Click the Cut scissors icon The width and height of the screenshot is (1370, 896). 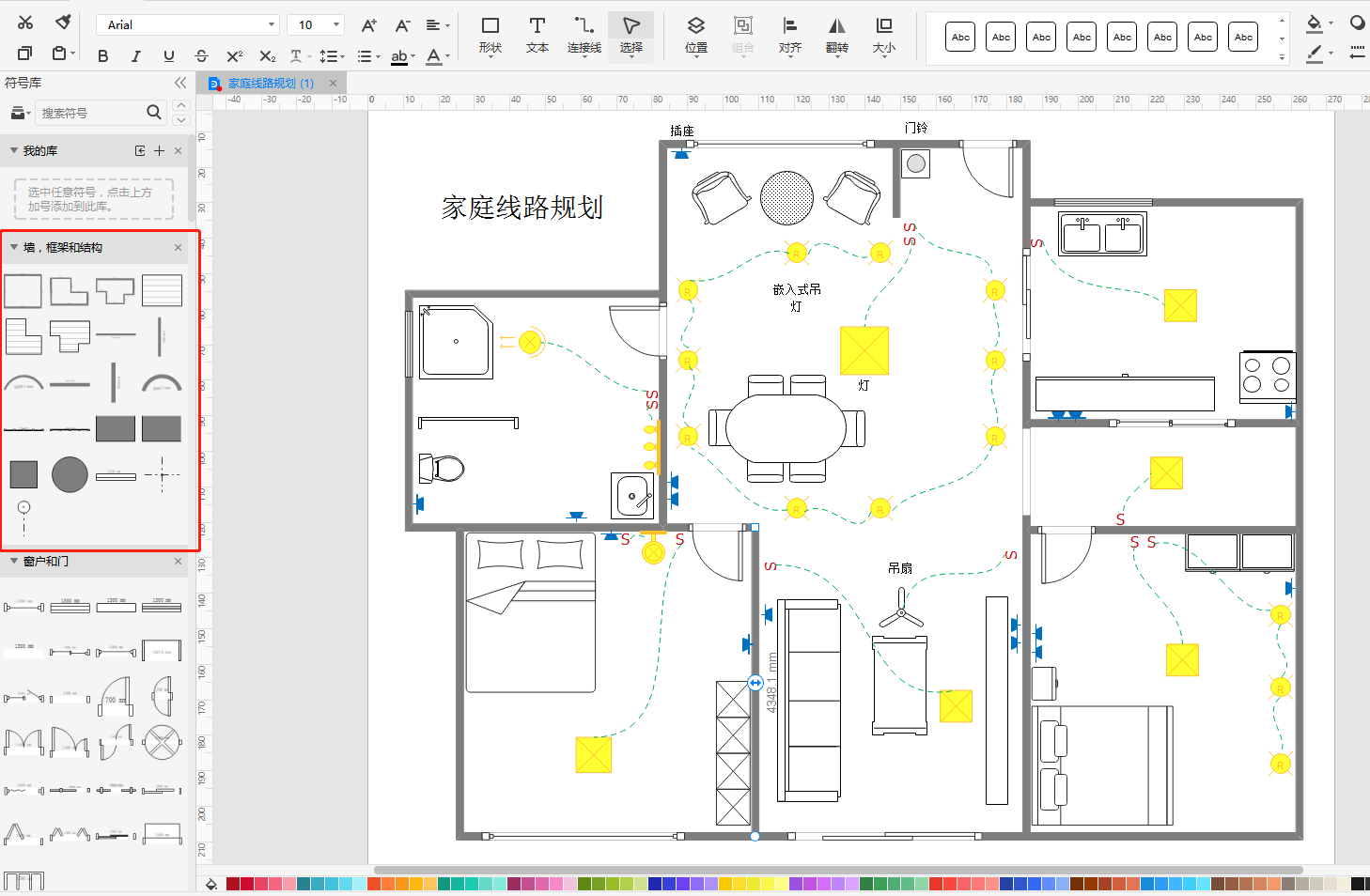(25, 23)
